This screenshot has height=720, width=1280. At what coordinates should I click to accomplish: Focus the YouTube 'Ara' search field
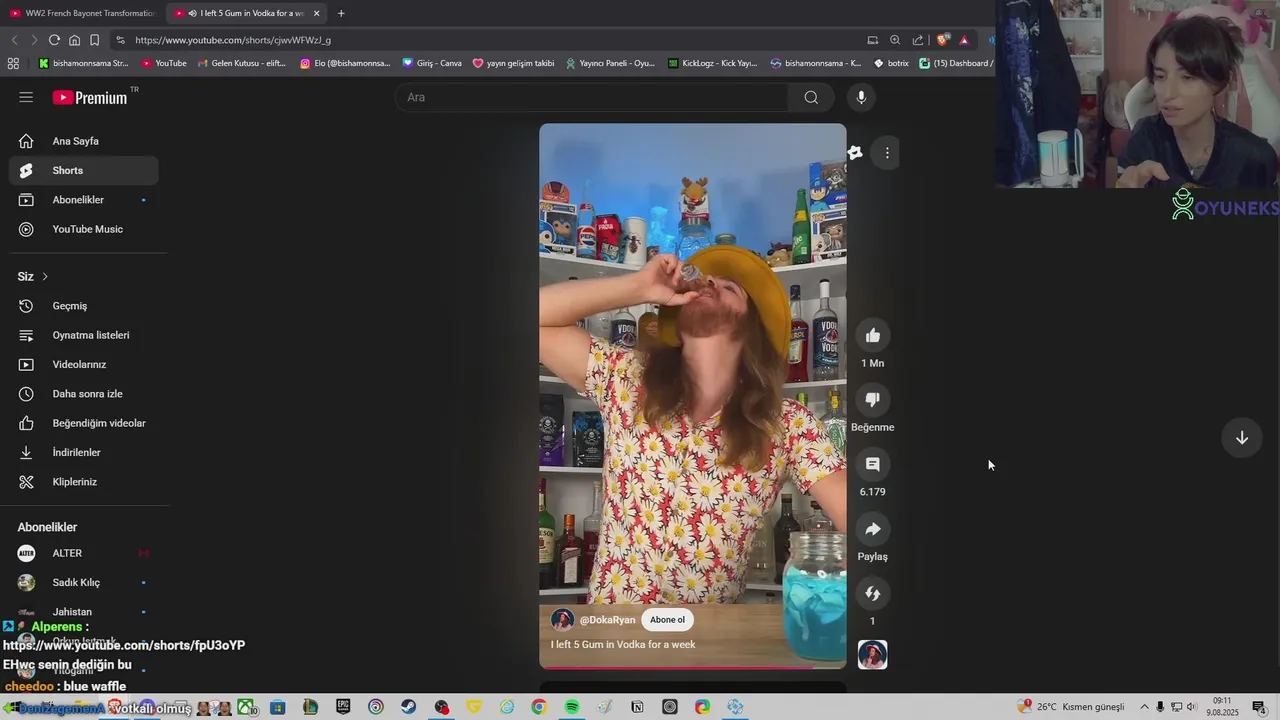pos(592,97)
